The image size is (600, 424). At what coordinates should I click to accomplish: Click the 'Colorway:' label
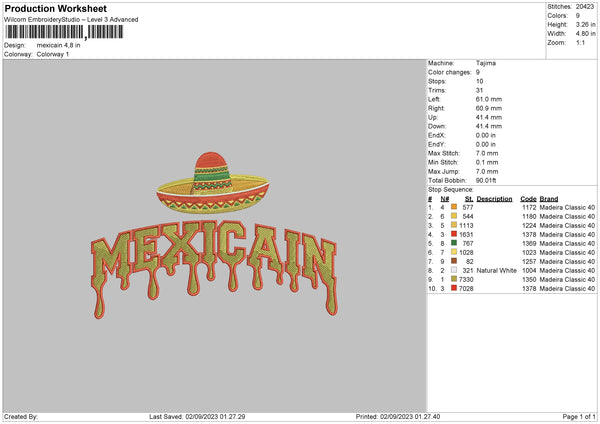pyautogui.click(x=18, y=54)
